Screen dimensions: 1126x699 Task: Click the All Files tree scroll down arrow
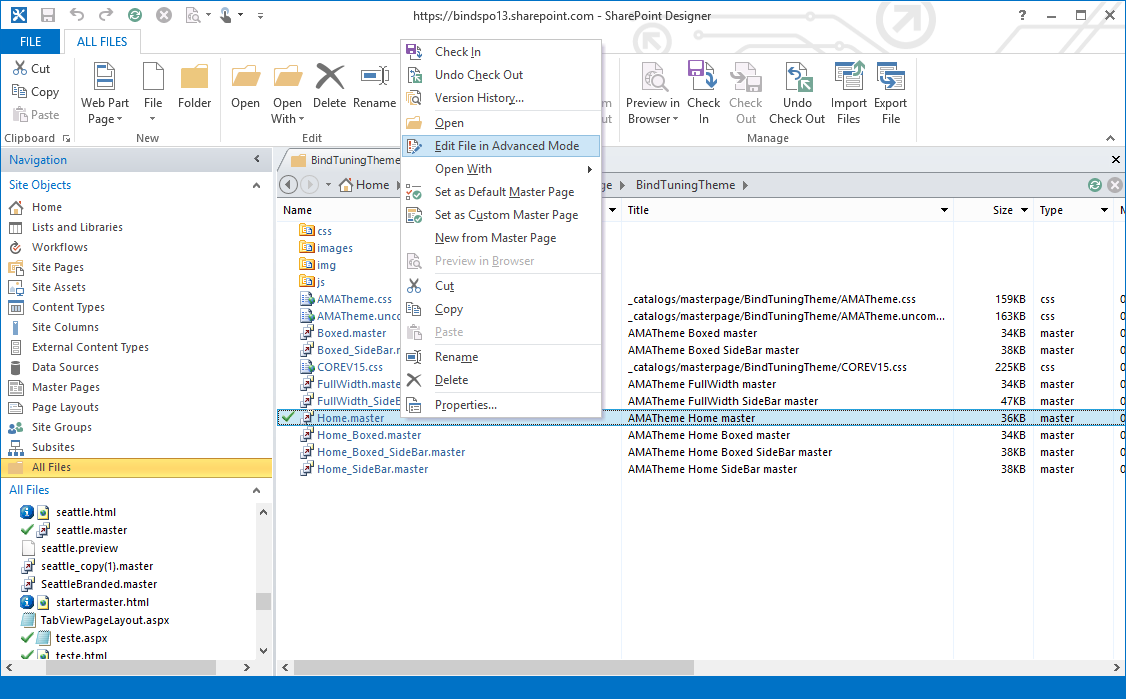(x=264, y=651)
